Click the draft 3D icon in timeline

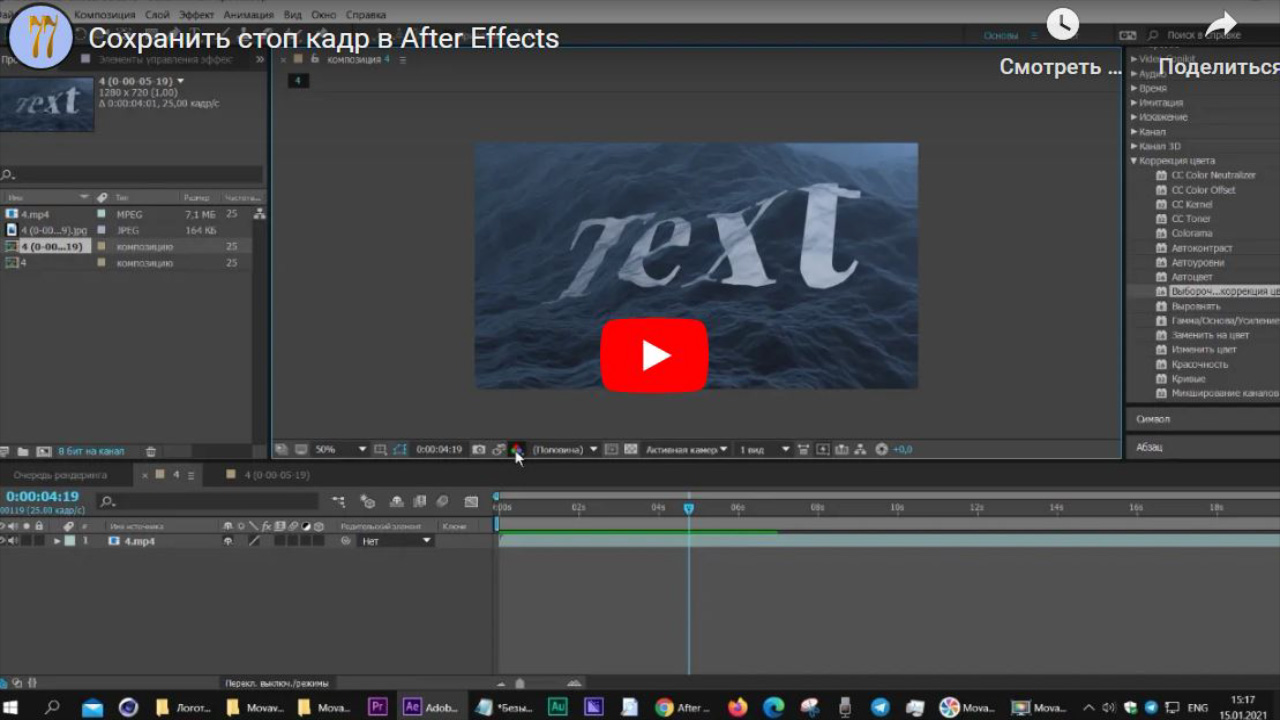pos(367,502)
